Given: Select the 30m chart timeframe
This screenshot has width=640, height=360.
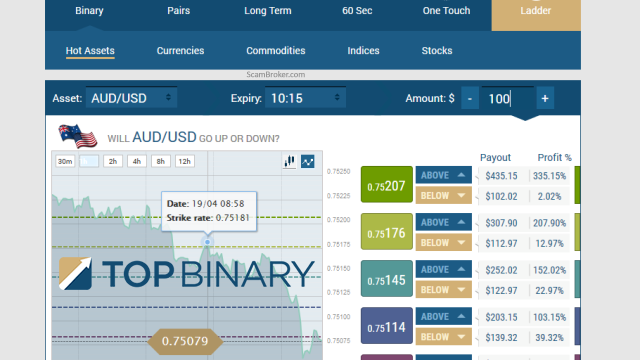Looking at the screenshot, I should pyautogui.click(x=65, y=161).
